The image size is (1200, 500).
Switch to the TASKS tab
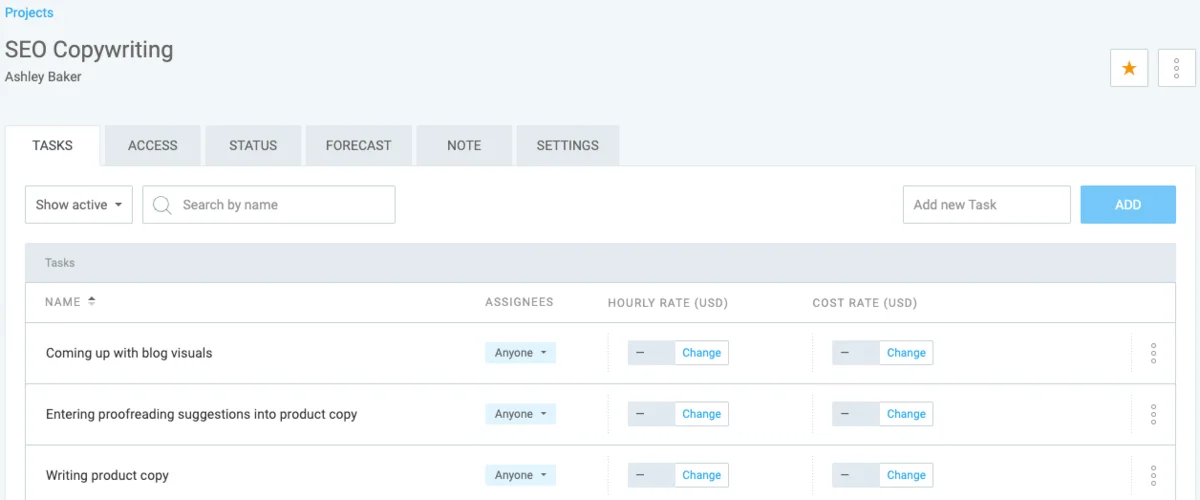click(x=52, y=145)
